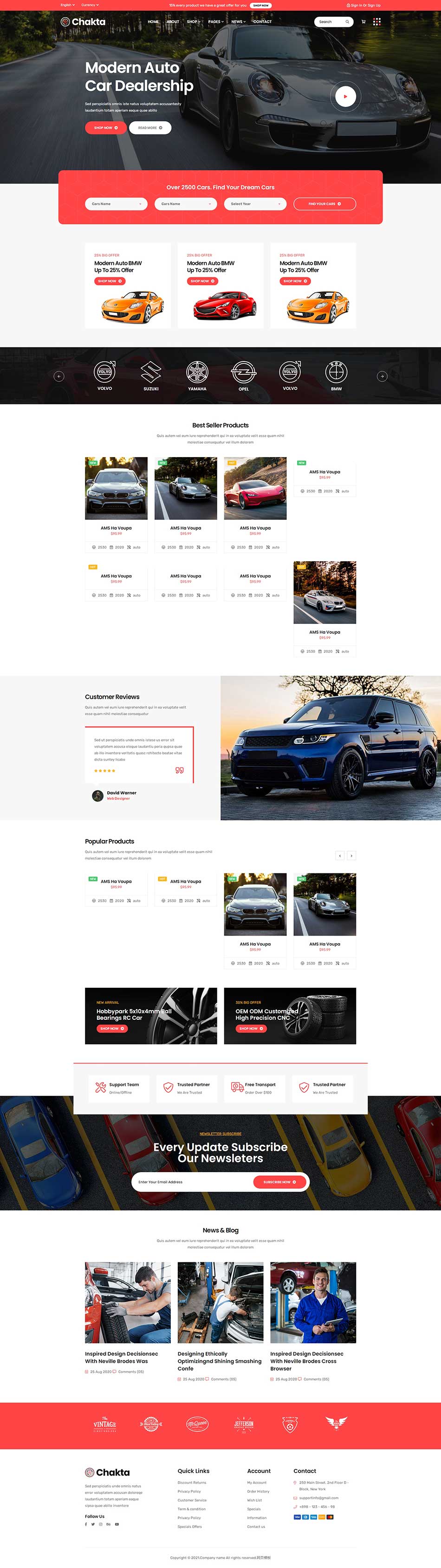The width and height of the screenshot is (441, 1568).
Task: Expand the Currency dropdown
Action: [x=90, y=5]
